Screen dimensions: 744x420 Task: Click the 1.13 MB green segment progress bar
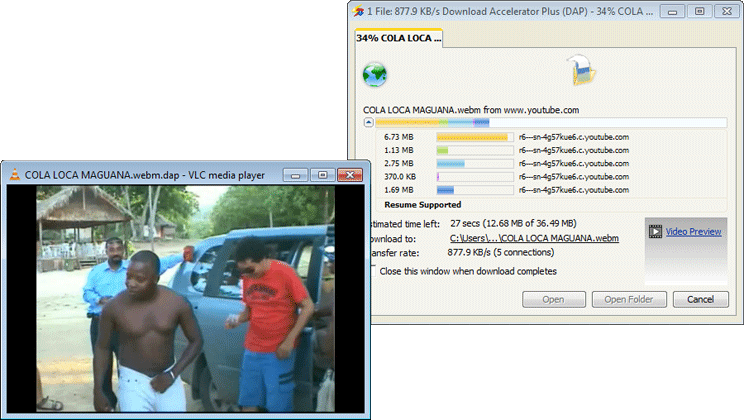pyautogui.click(x=475, y=150)
